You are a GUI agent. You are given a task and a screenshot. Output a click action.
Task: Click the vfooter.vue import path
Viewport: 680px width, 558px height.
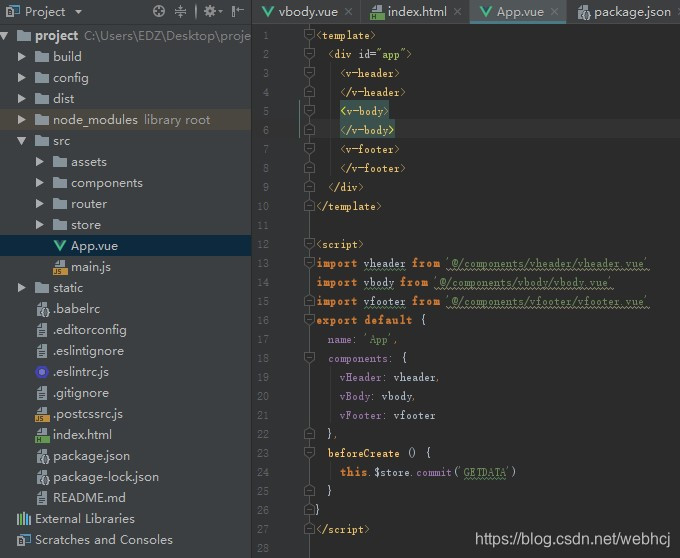(x=547, y=301)
